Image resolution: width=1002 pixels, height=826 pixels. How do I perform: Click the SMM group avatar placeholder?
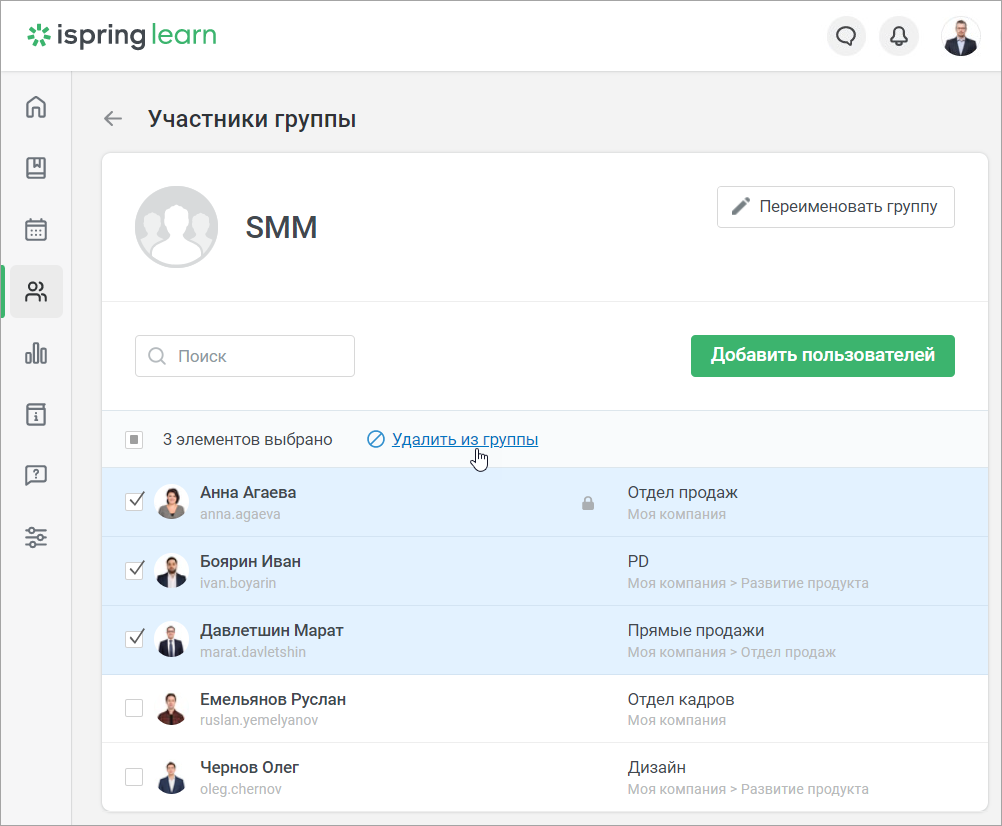176,227
